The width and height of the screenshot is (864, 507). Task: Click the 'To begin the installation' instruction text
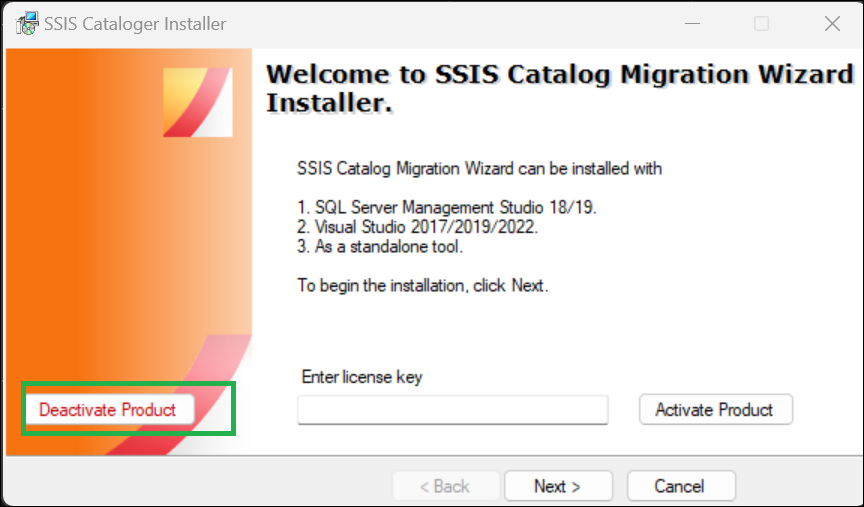pyautogui.click(x=423, y=285)
